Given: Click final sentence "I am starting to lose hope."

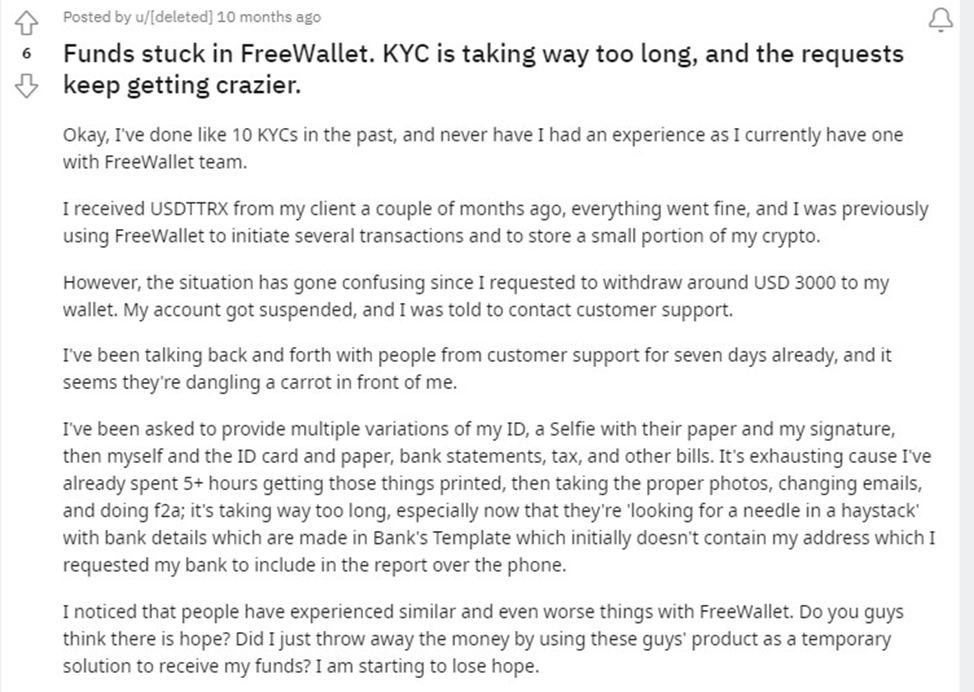Looking at the screenshot, I should [427, 666].
